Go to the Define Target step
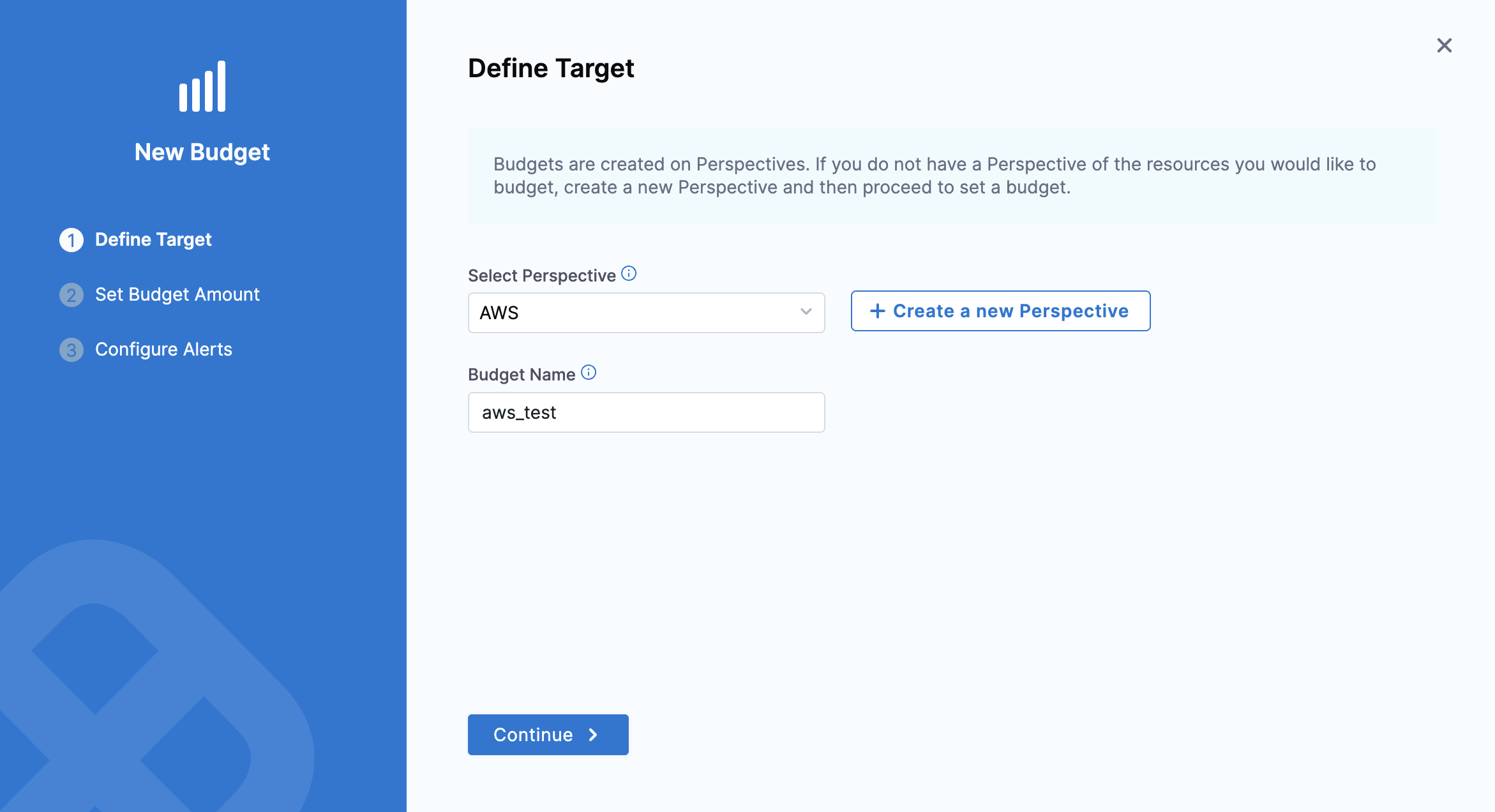This screenshot has height=812, width=1495. (153, 240)
